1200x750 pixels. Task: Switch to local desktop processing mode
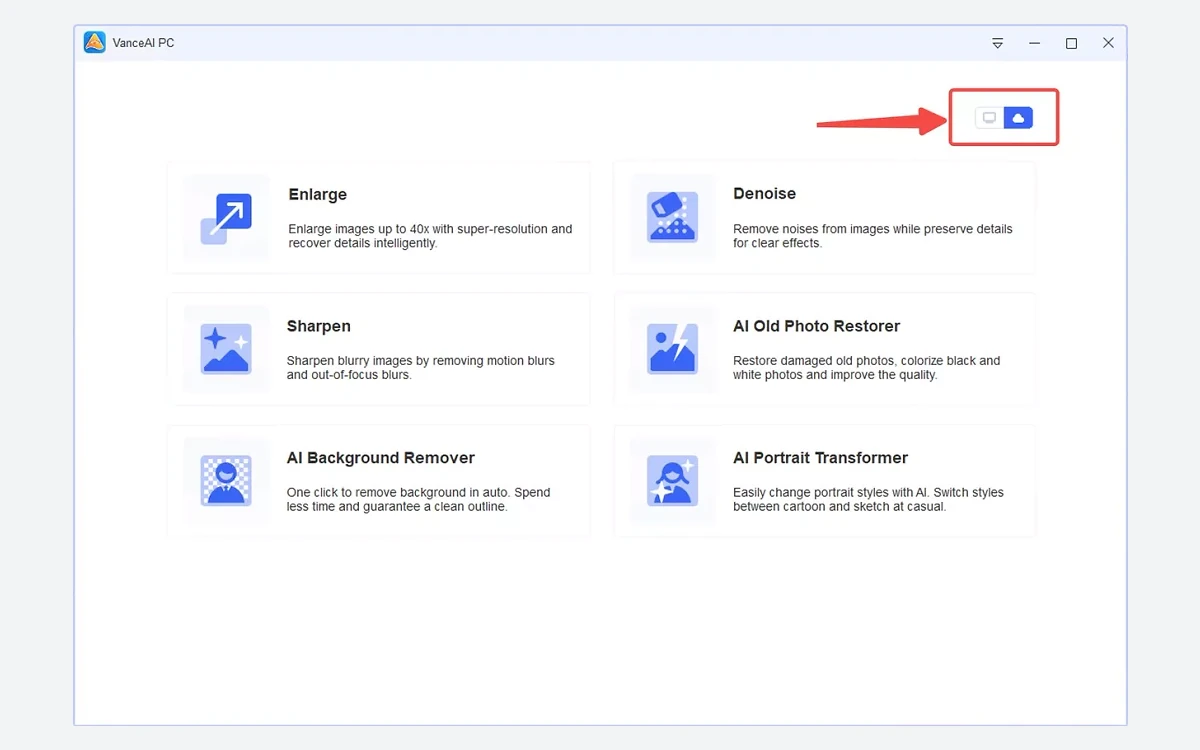(990, 118)
